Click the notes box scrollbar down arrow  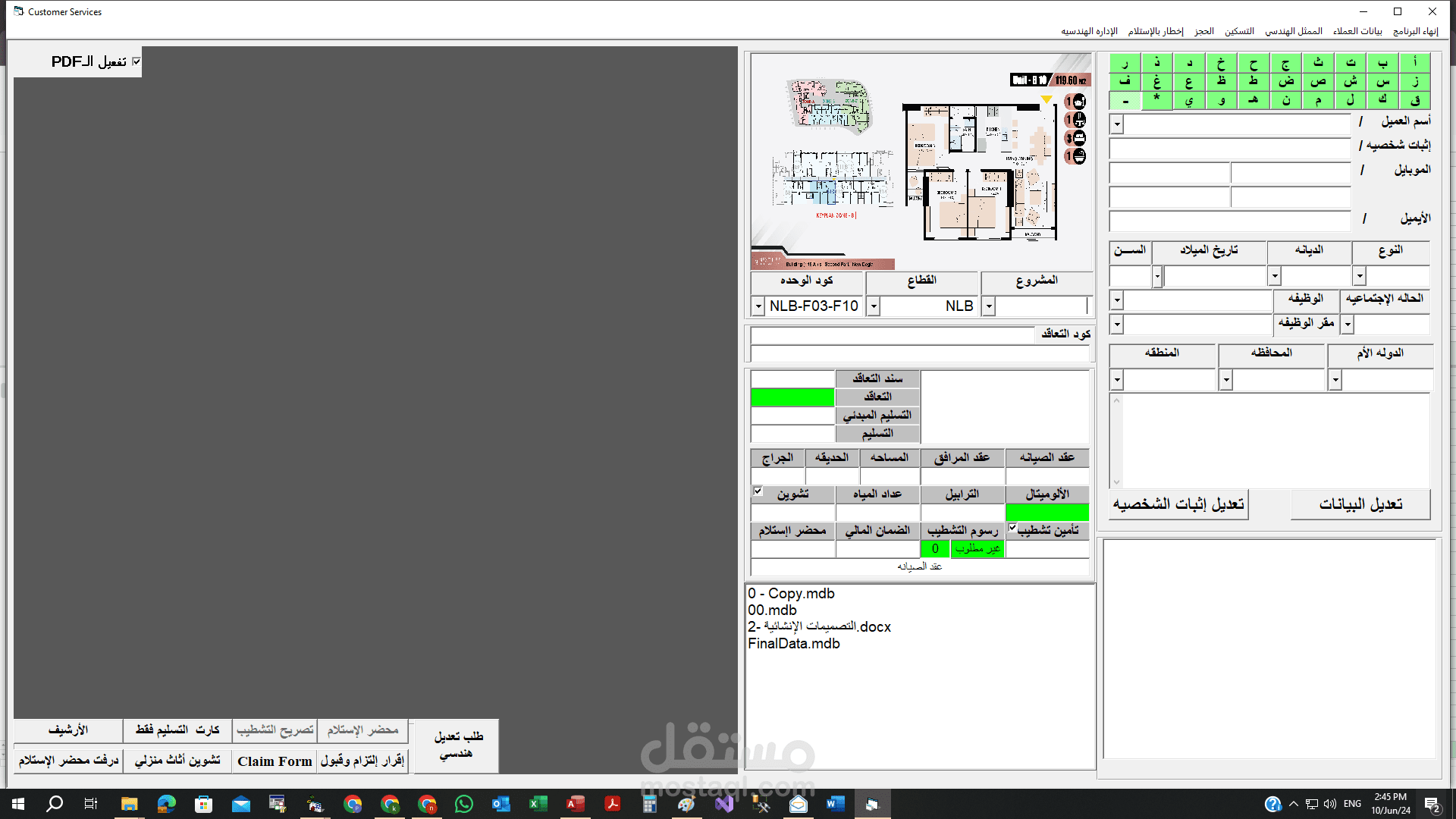point(1116,482)
